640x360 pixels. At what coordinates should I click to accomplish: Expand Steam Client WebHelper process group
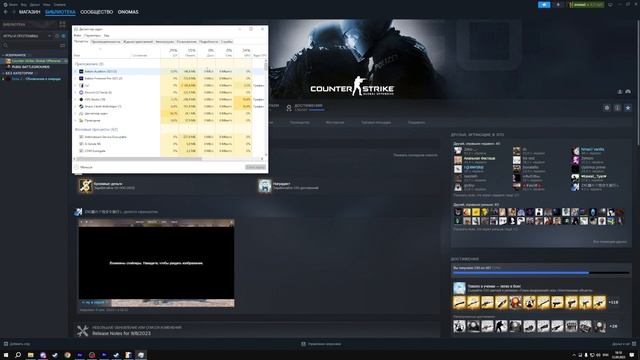[x=76, y=106]
